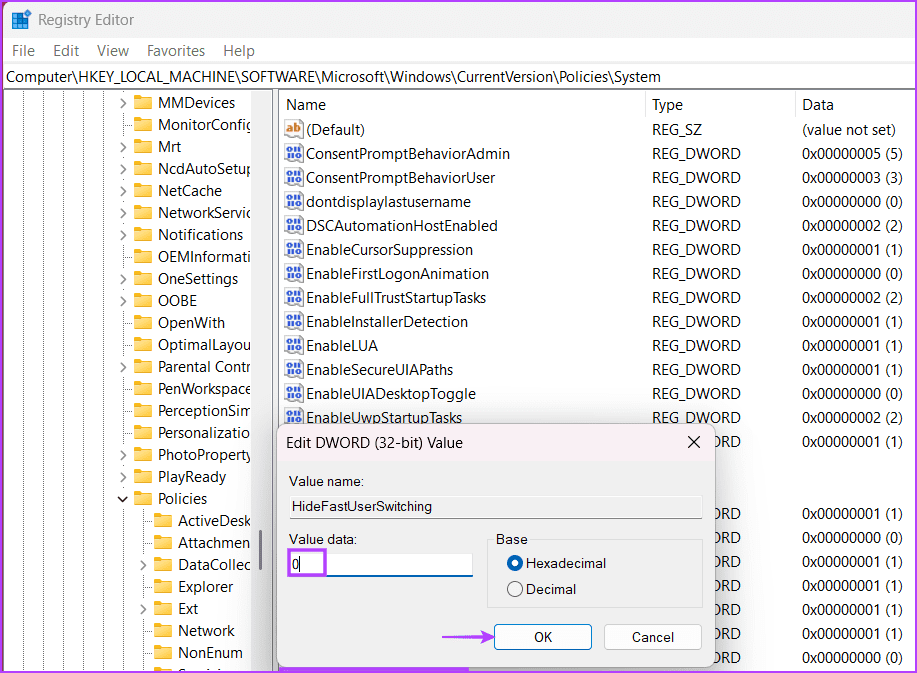
Task: Open the Favorites menu
Action: 175,50
